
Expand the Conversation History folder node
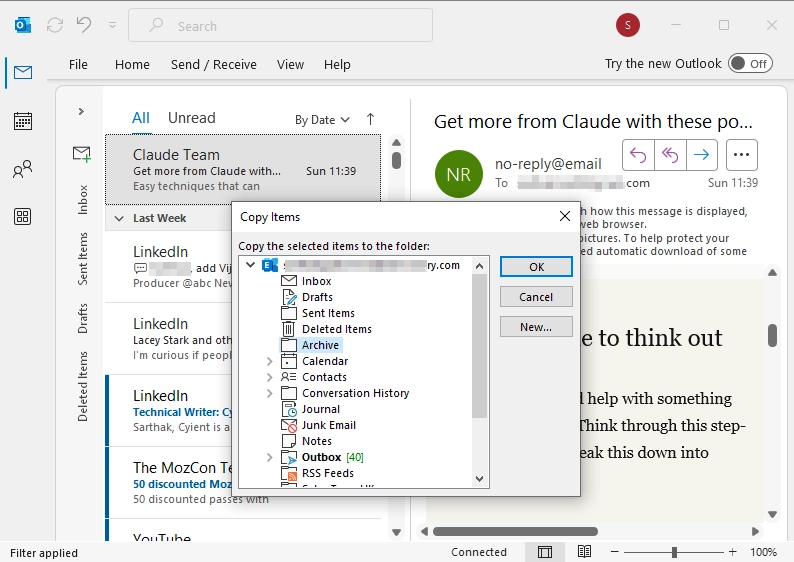point(269,393)
